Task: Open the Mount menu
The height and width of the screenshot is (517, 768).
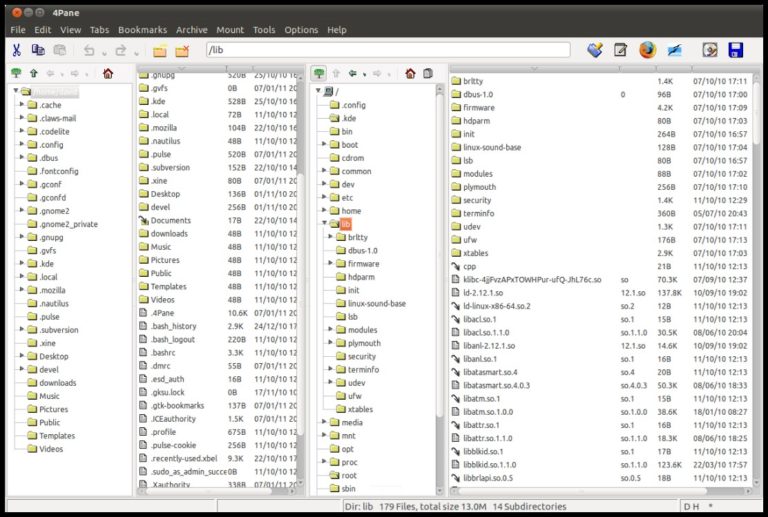Action: 230,30
